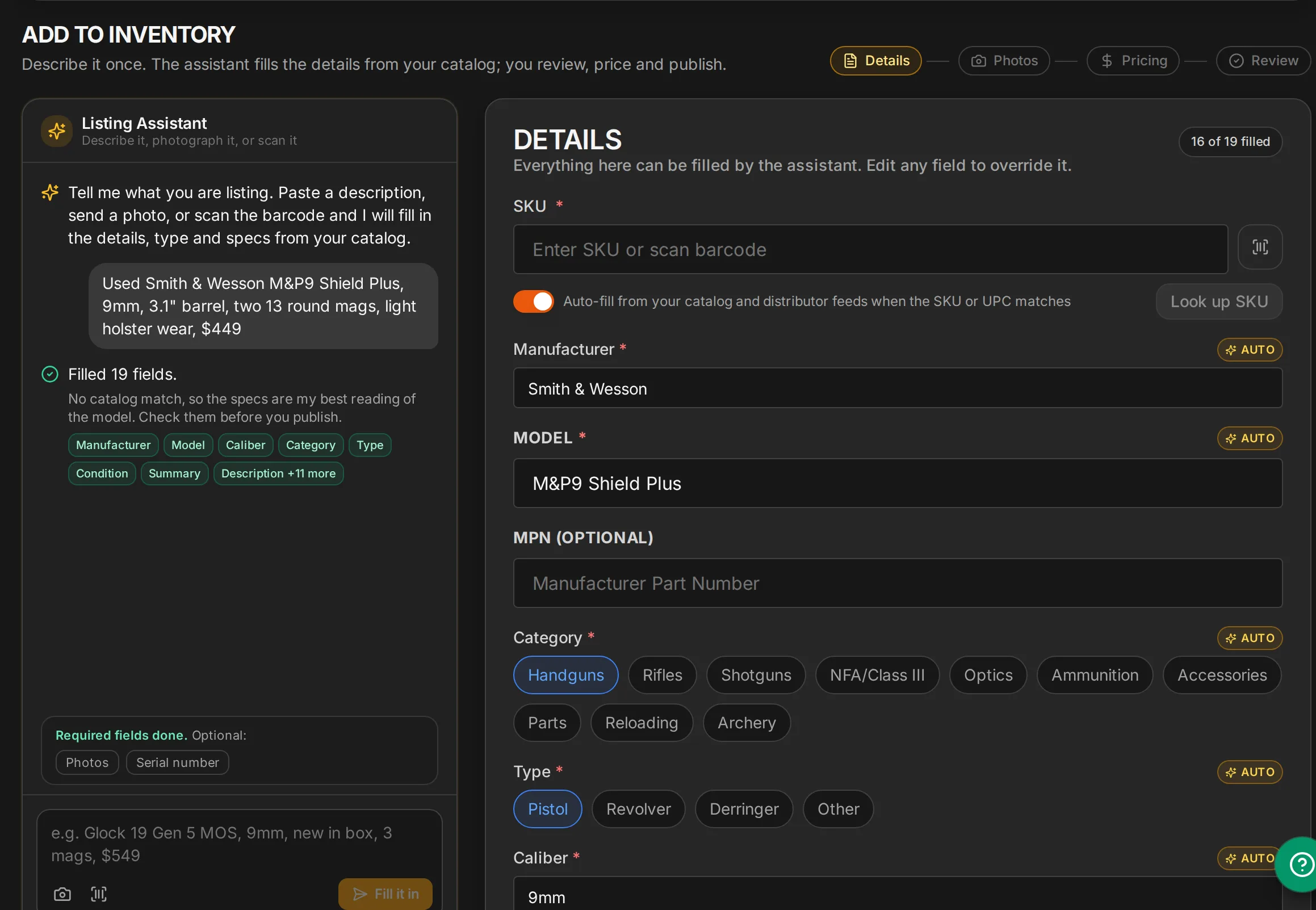Set Type to Revolver
Image resolution: width=1316 pixels, height=910 pixels.
[x=638, y=808]
